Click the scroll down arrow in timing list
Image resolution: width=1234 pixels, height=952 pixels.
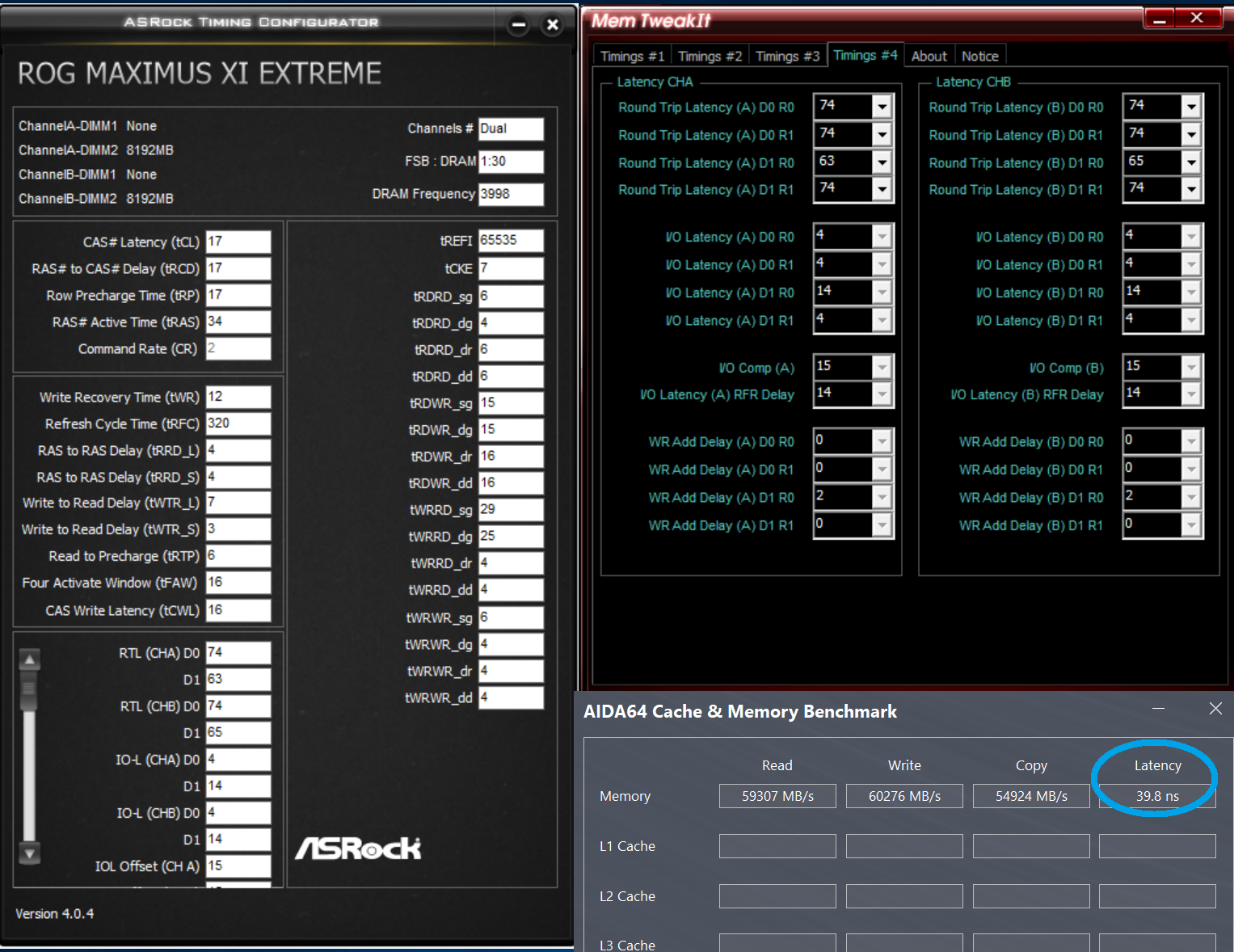coord(30,853)
